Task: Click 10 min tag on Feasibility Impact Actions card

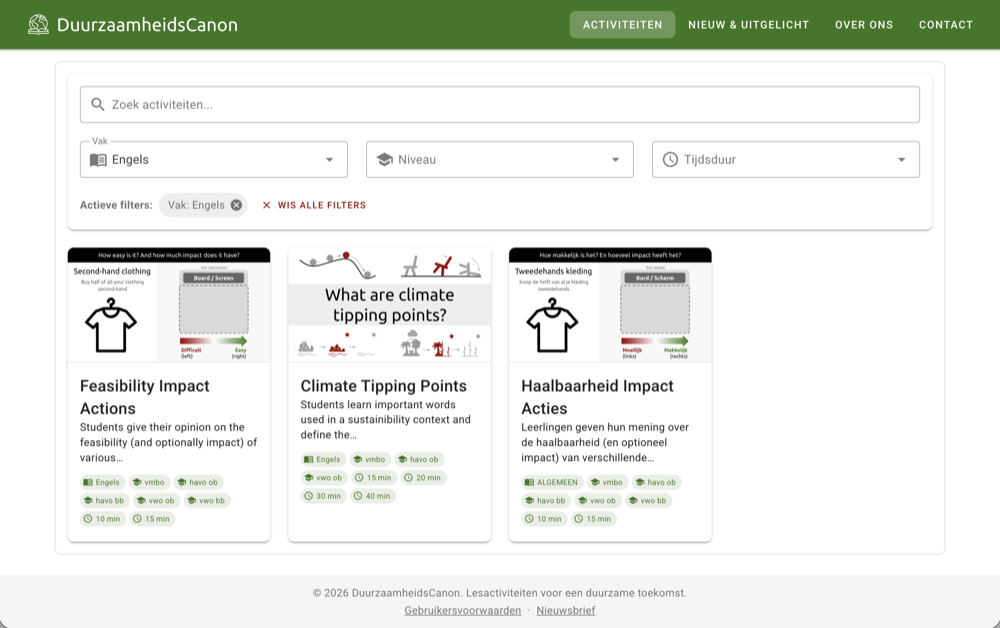Action: (x=101, y=519)
